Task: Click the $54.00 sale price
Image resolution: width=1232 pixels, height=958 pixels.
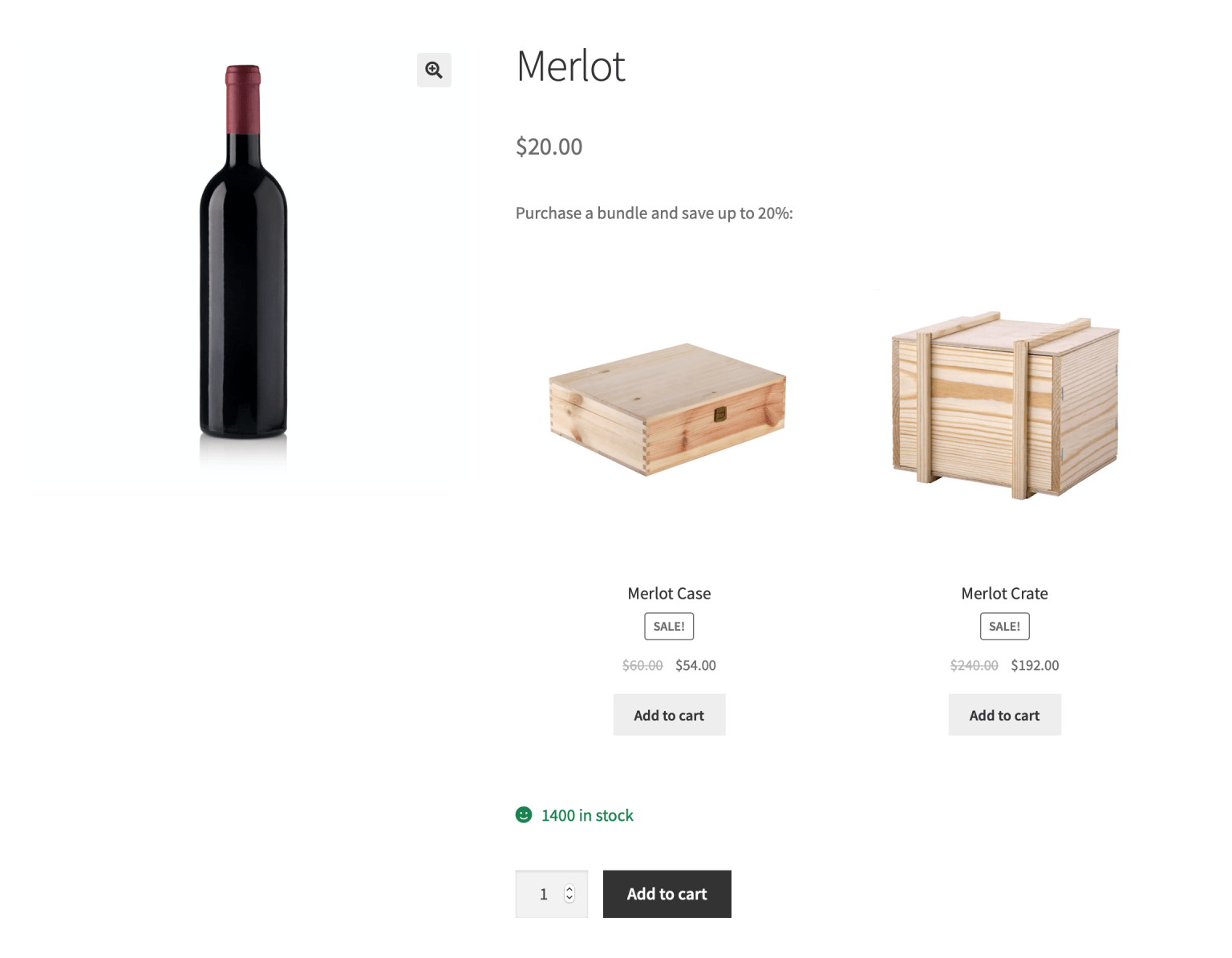Action: (x=695, y=665)
